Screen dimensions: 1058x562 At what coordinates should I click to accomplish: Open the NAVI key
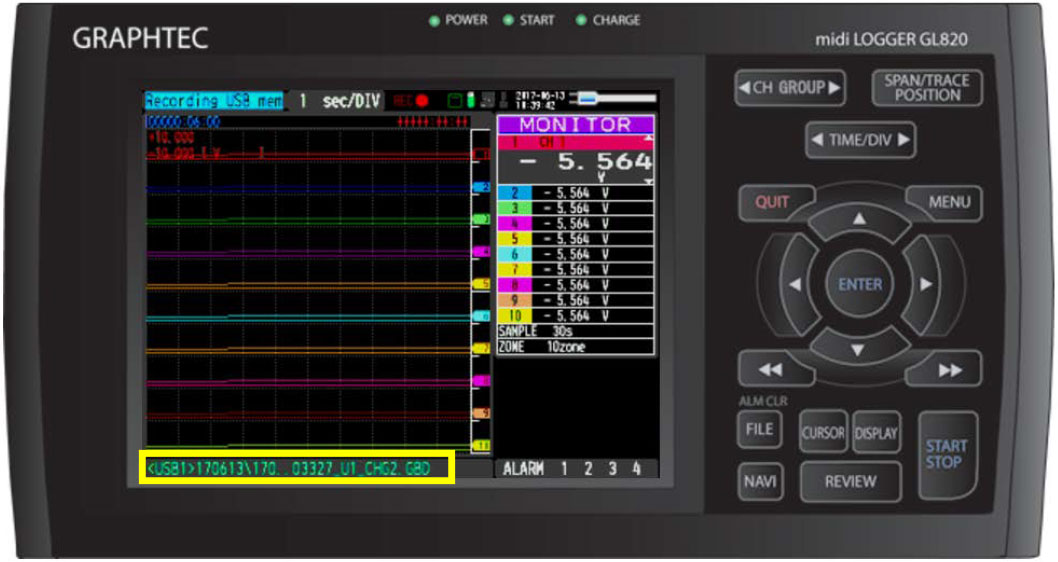760,482
